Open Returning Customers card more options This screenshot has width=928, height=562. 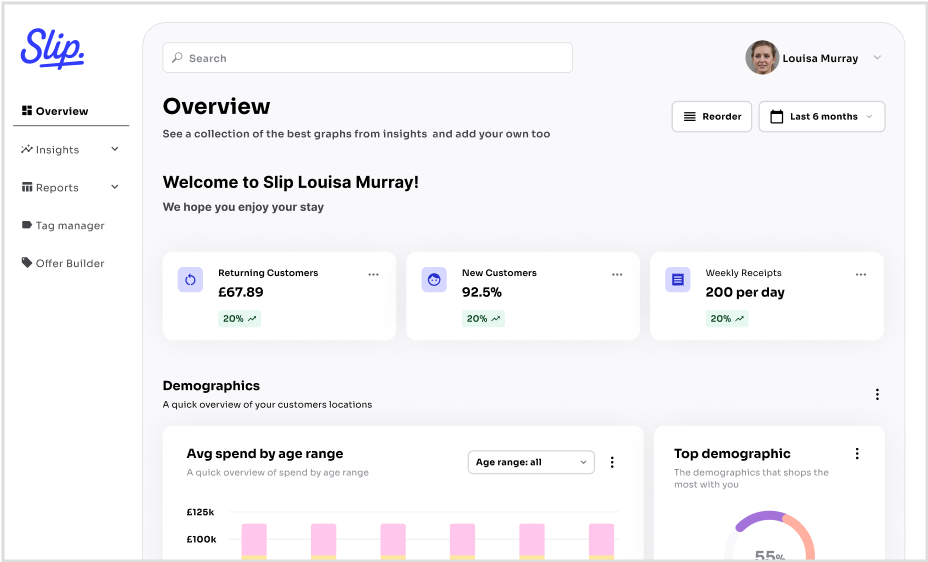[x=373, y=274]
